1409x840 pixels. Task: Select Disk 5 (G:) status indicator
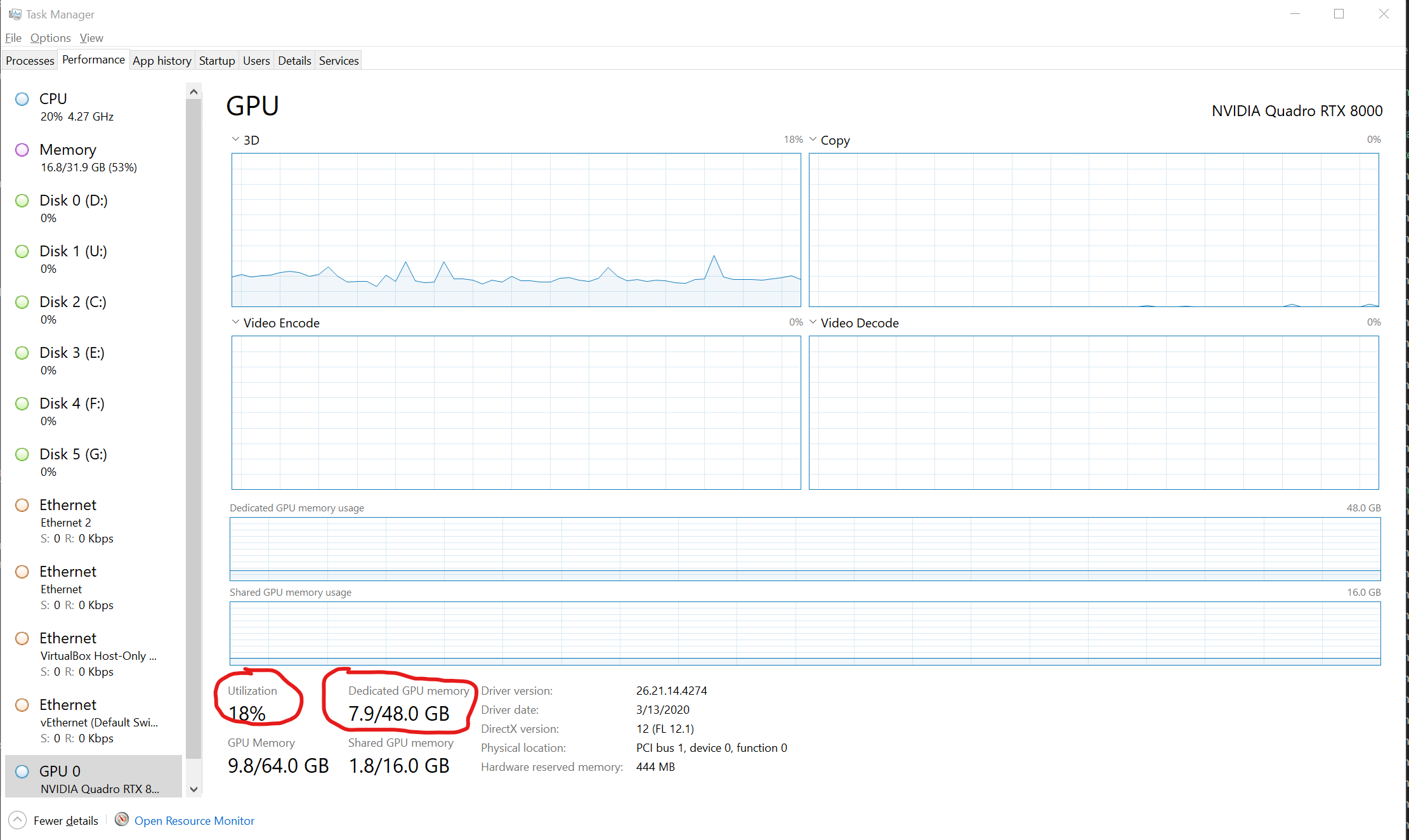[x=22, y=454]
